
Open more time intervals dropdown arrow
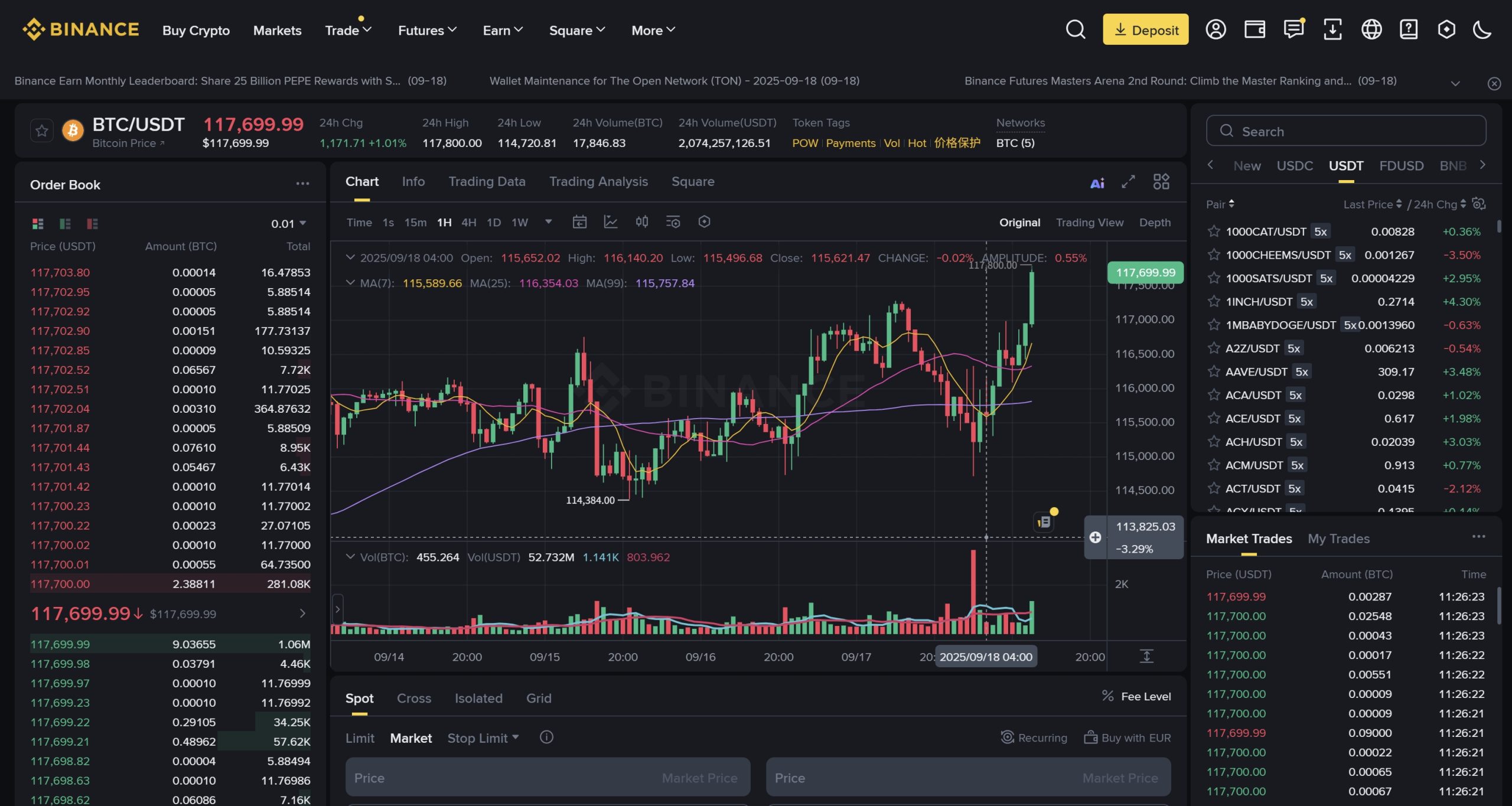[x=548, y=222]
